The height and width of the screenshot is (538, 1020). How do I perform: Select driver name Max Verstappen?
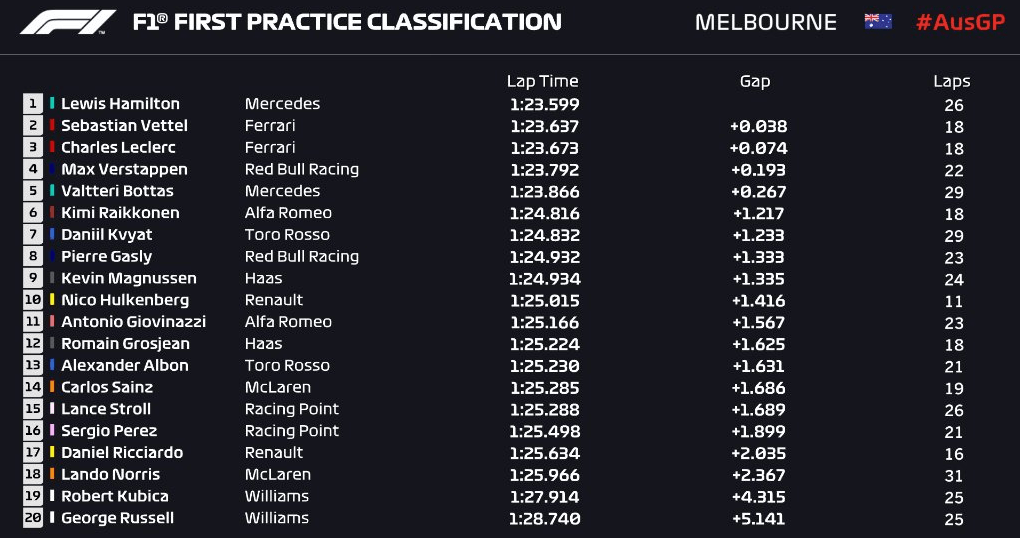(124, 169)
